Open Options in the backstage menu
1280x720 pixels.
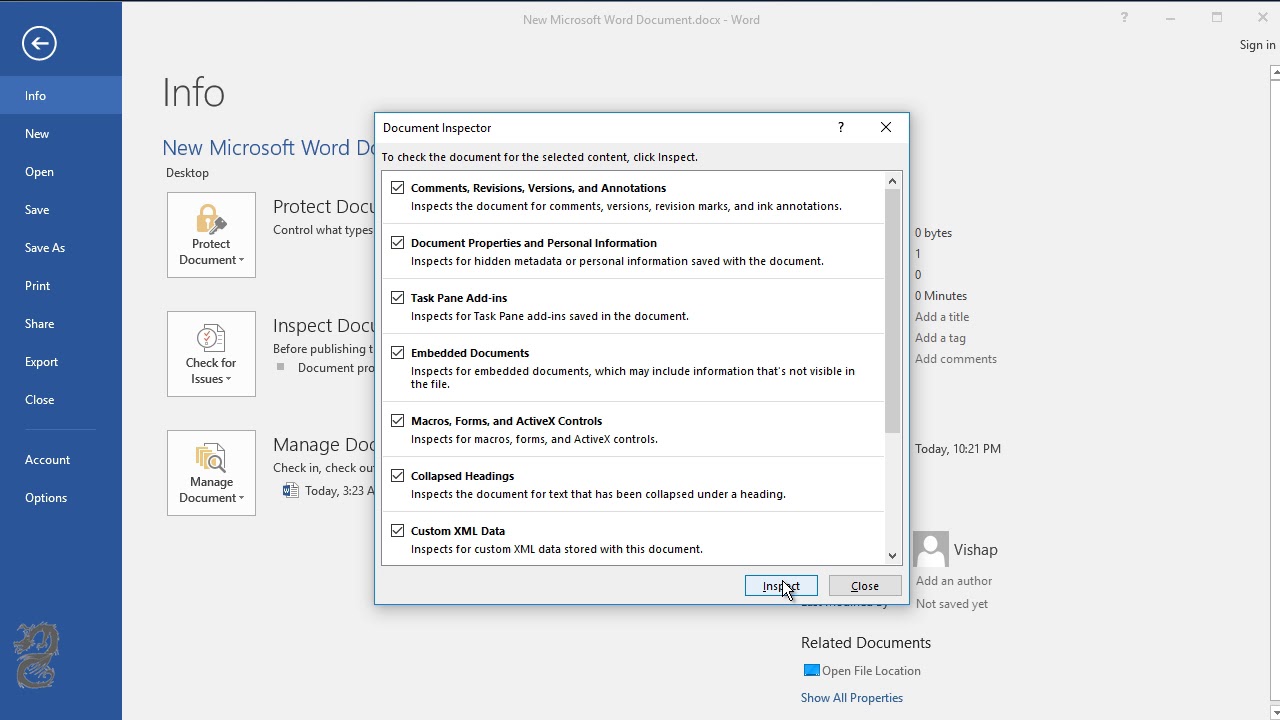[x=61, y=498]
